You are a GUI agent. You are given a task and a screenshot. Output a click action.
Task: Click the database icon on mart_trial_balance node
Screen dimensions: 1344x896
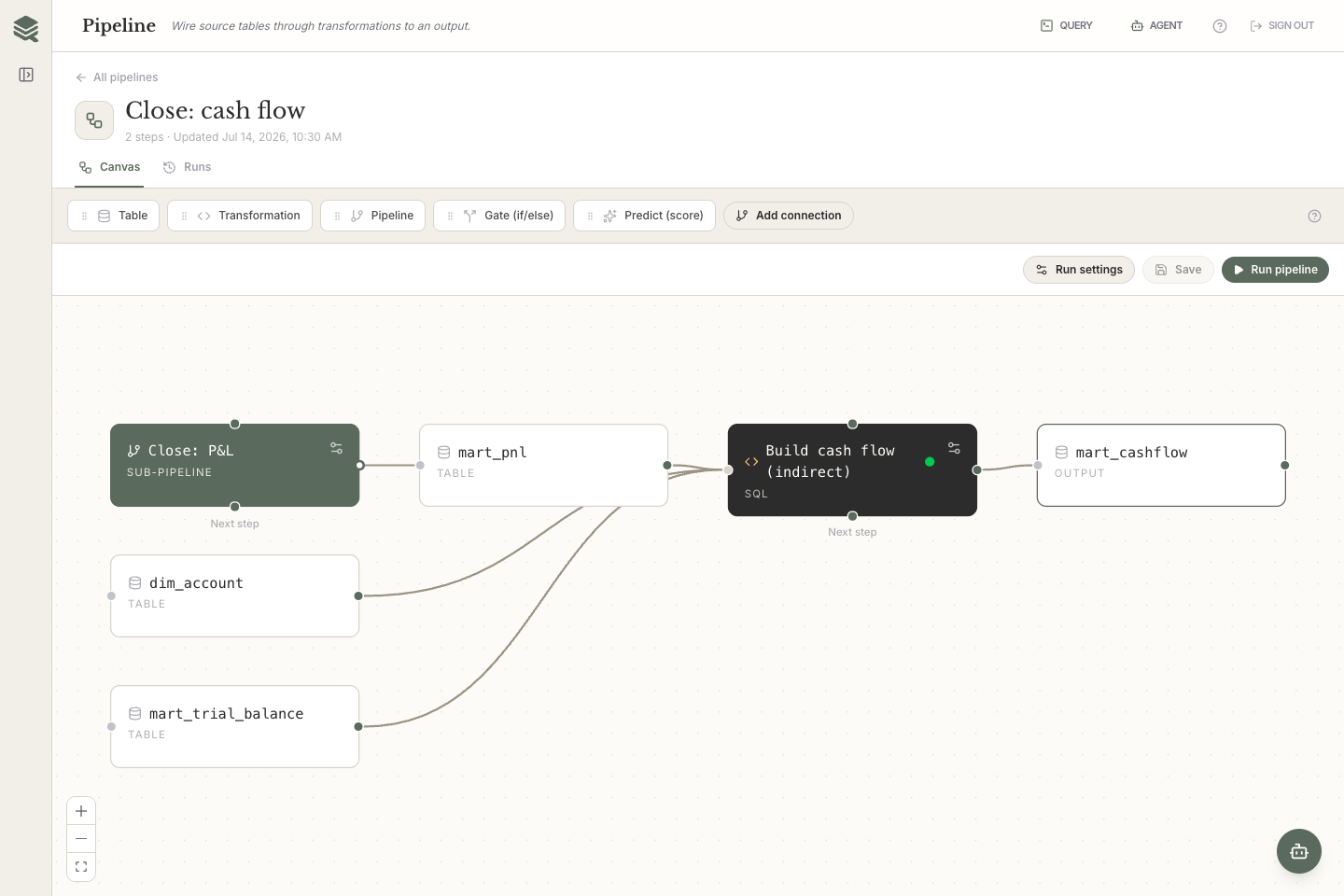135,713
